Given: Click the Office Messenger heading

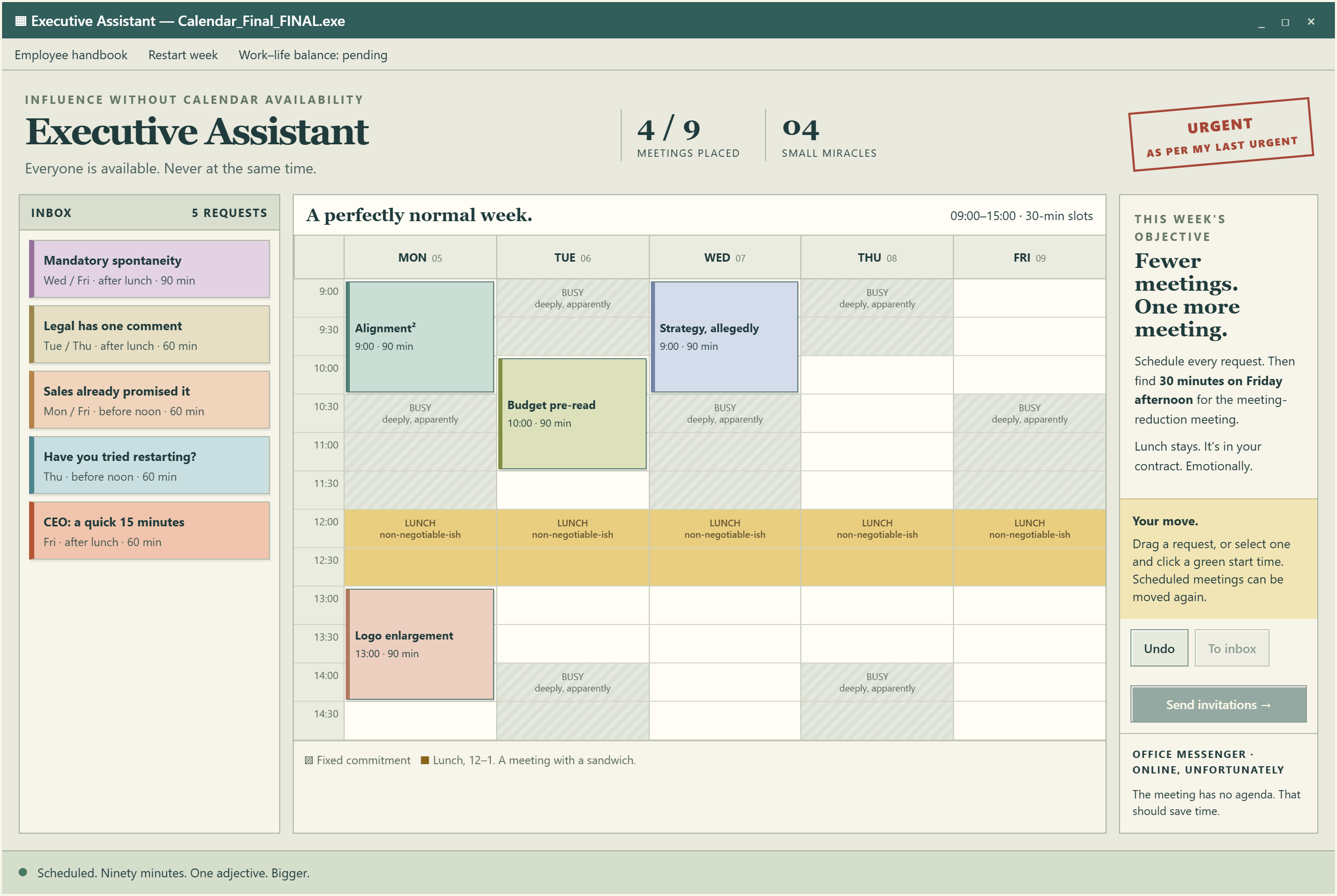Looking at the screenshot, I should [x=1208, y=762].
